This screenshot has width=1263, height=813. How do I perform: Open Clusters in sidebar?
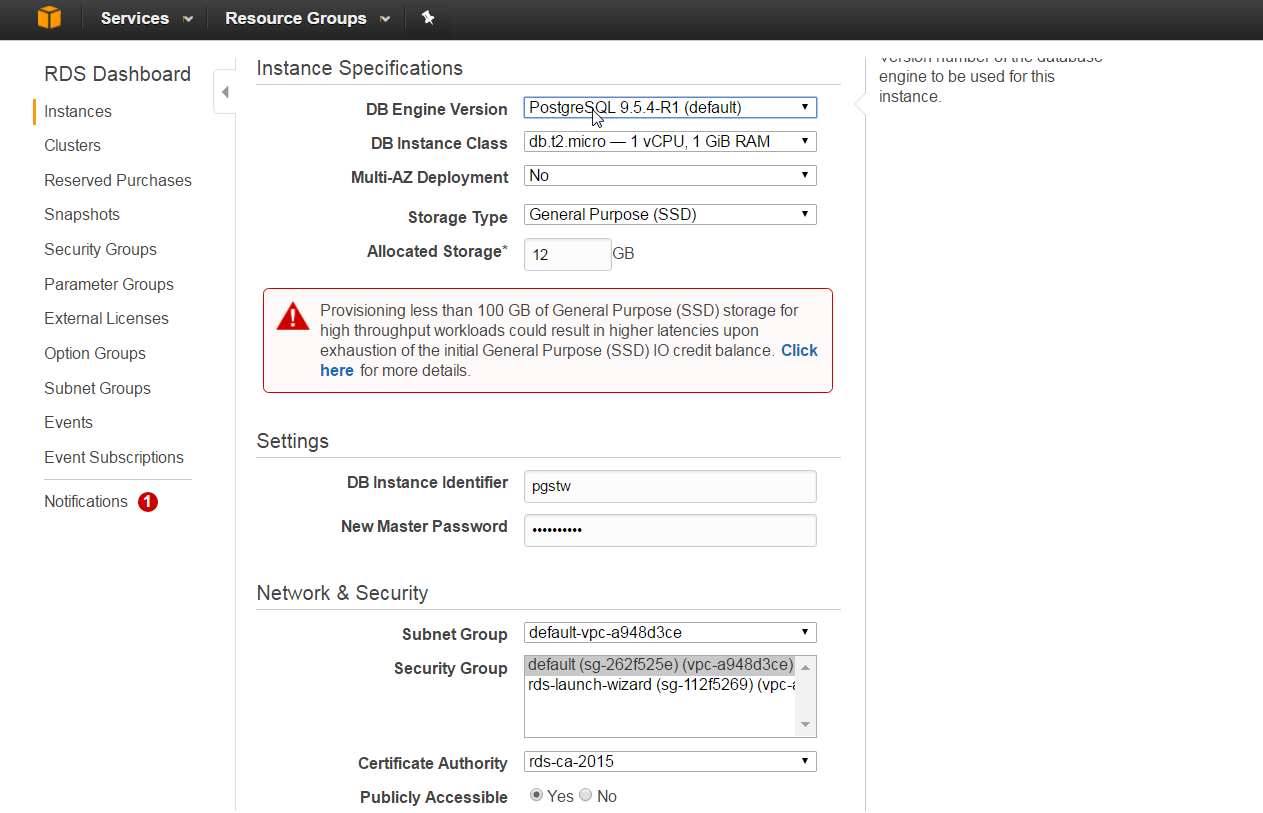click(x=72, y=145)
